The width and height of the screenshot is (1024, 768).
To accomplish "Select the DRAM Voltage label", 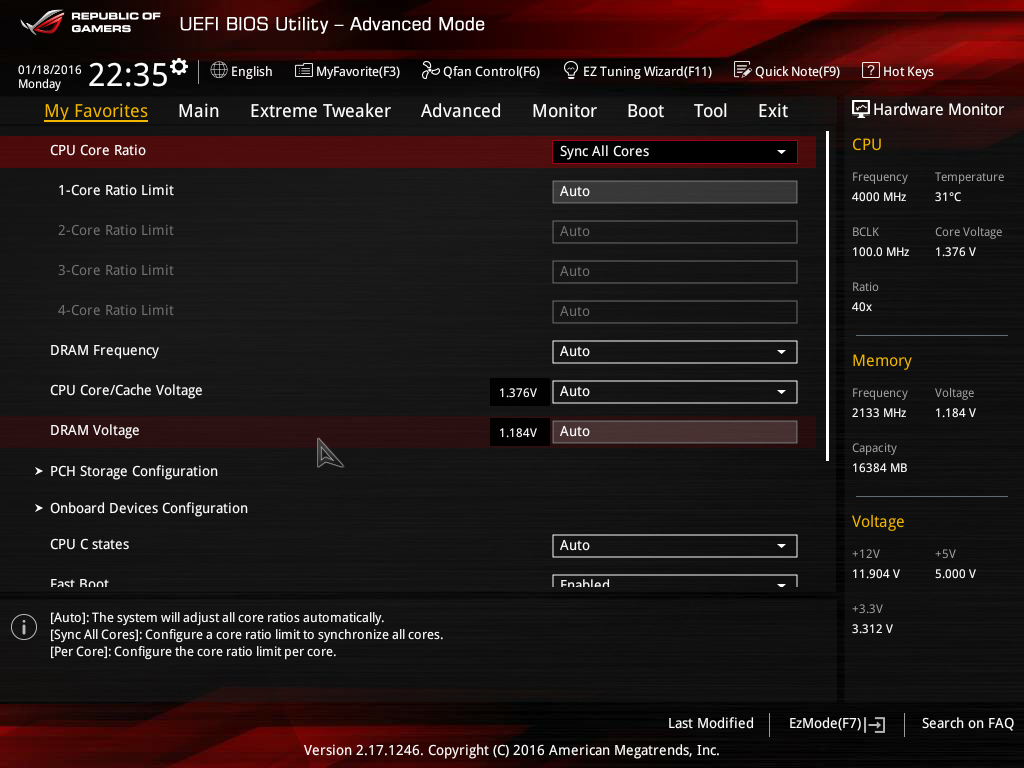I will coord(95,430).
